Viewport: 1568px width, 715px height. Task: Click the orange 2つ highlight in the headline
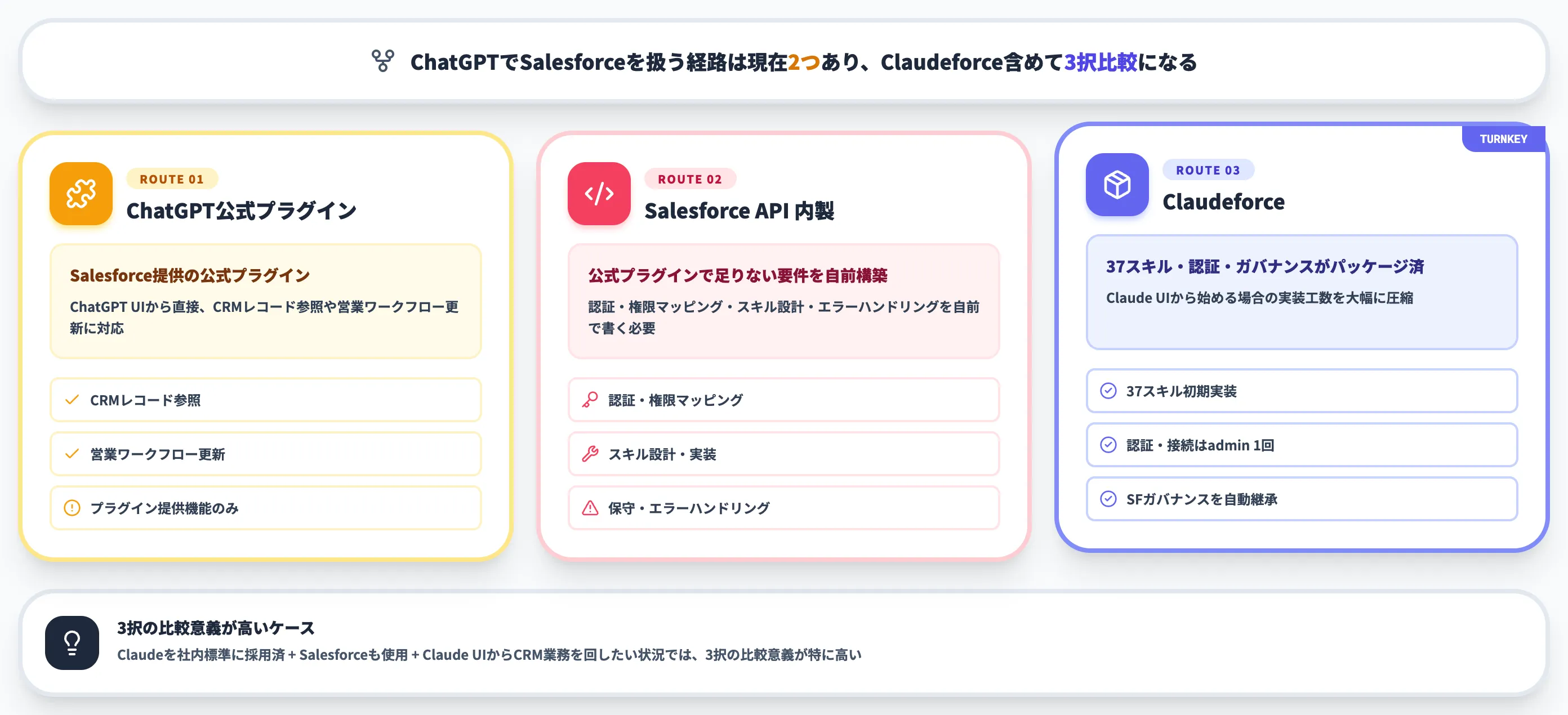(804, 61)
